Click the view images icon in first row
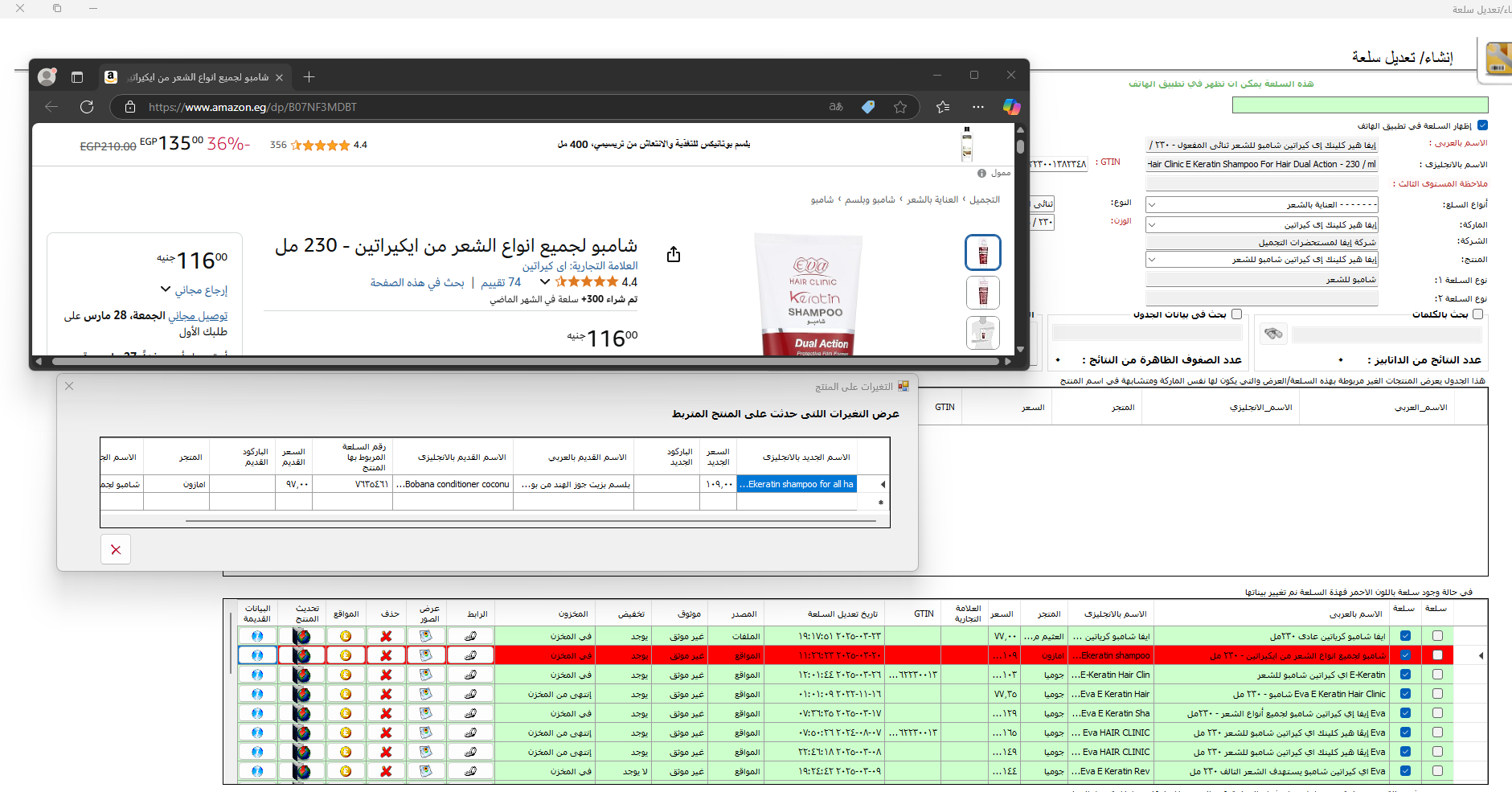 click(426, 636)
